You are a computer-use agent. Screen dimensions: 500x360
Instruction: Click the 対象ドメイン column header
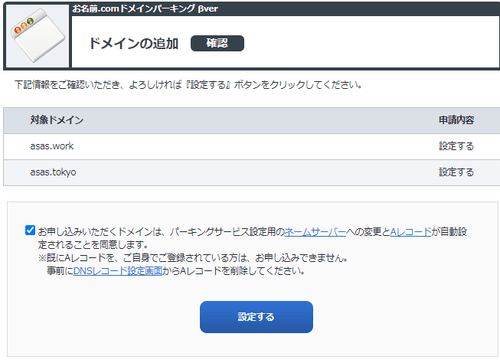coord(57,120)
